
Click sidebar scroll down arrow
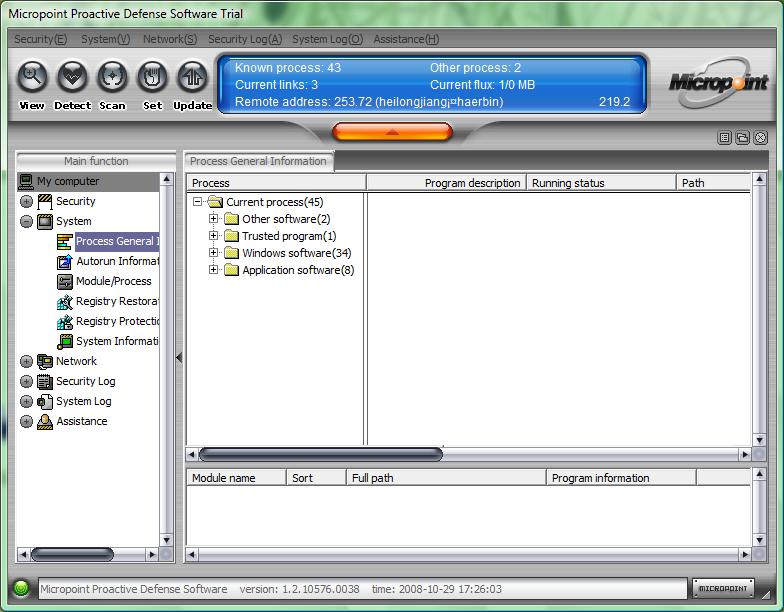coord(166,540)
